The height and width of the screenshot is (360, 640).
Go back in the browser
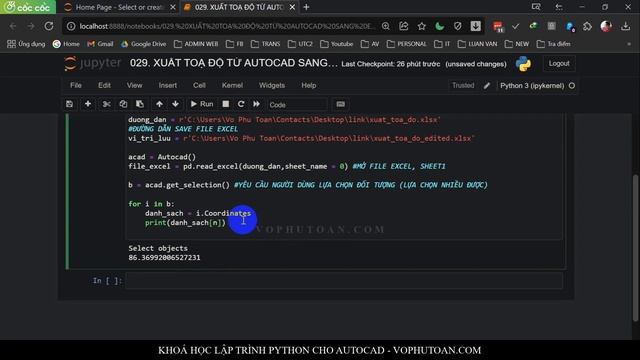[x=13, y=26]
